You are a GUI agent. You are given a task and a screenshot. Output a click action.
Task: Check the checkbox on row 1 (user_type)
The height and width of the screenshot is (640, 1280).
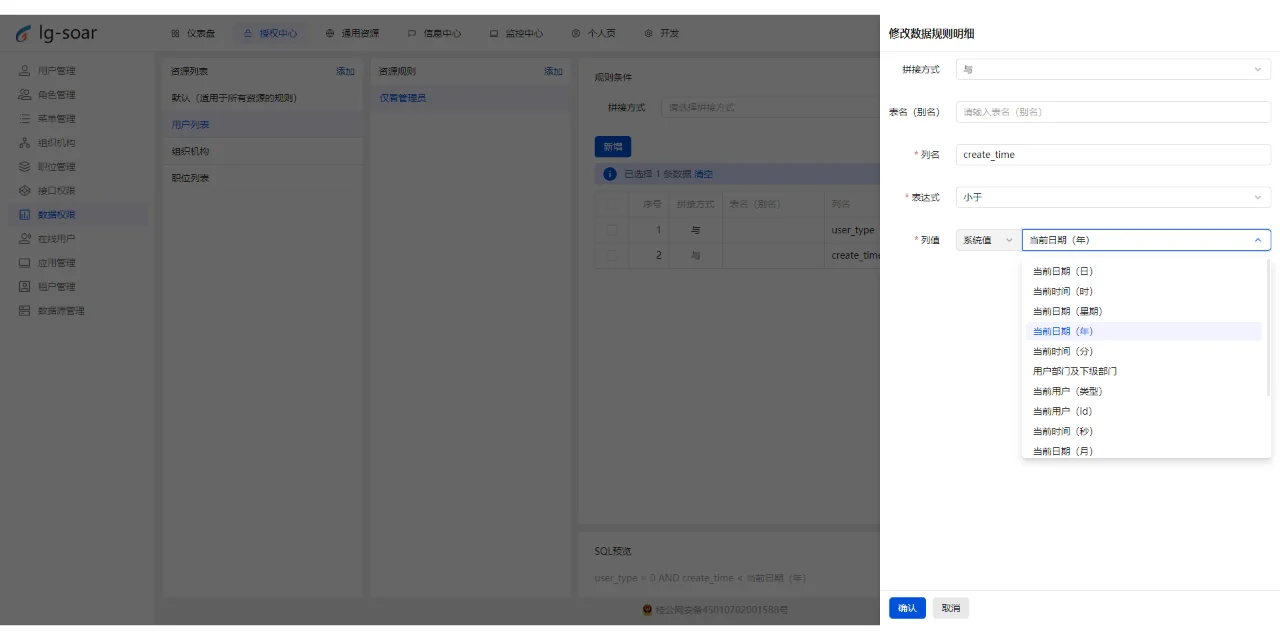coord(611,229)
